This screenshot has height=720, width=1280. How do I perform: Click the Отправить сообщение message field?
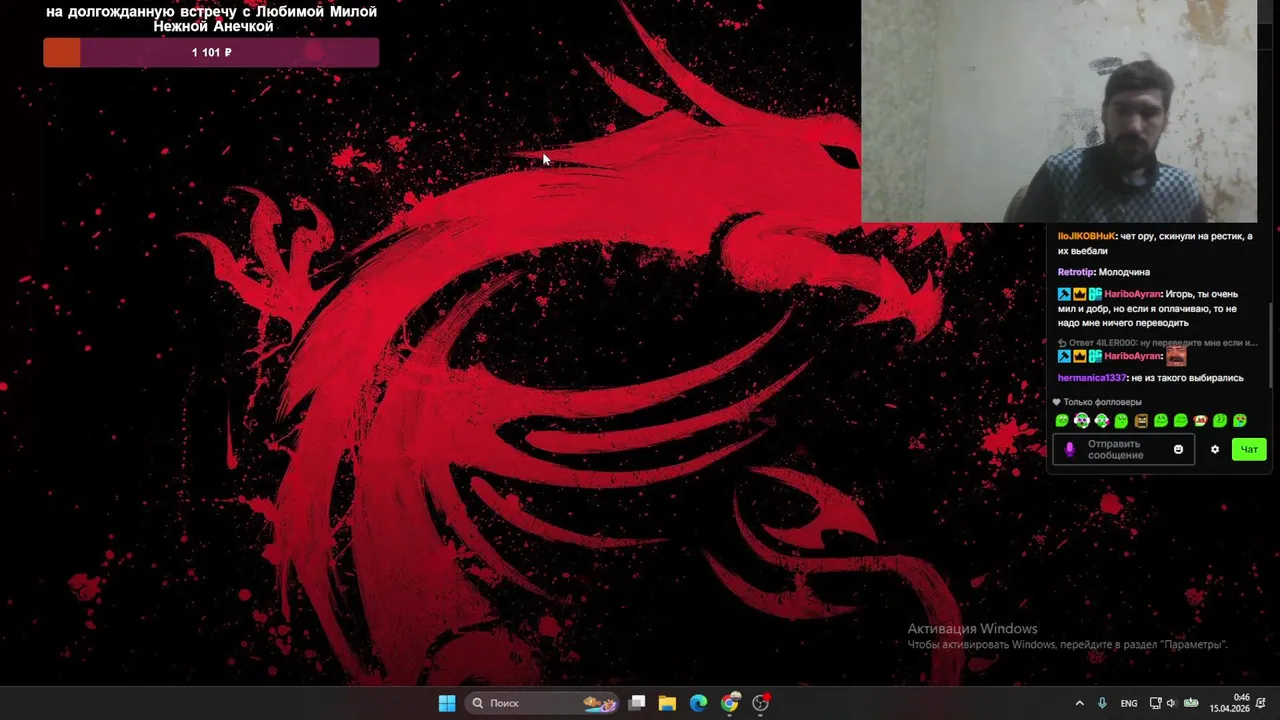click(1123, 449)
